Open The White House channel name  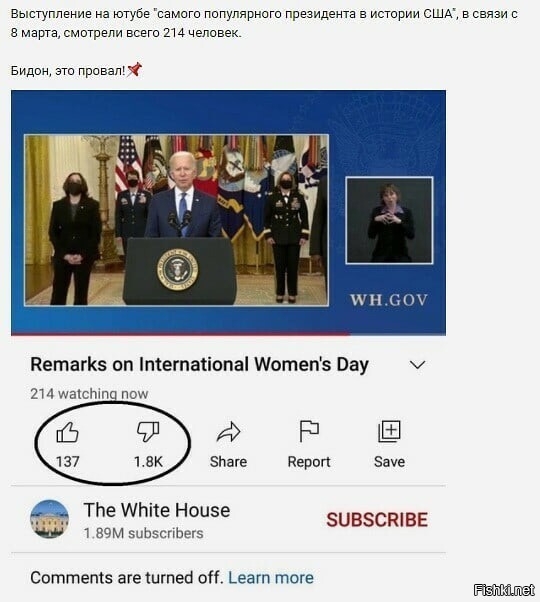pos(157,510)
